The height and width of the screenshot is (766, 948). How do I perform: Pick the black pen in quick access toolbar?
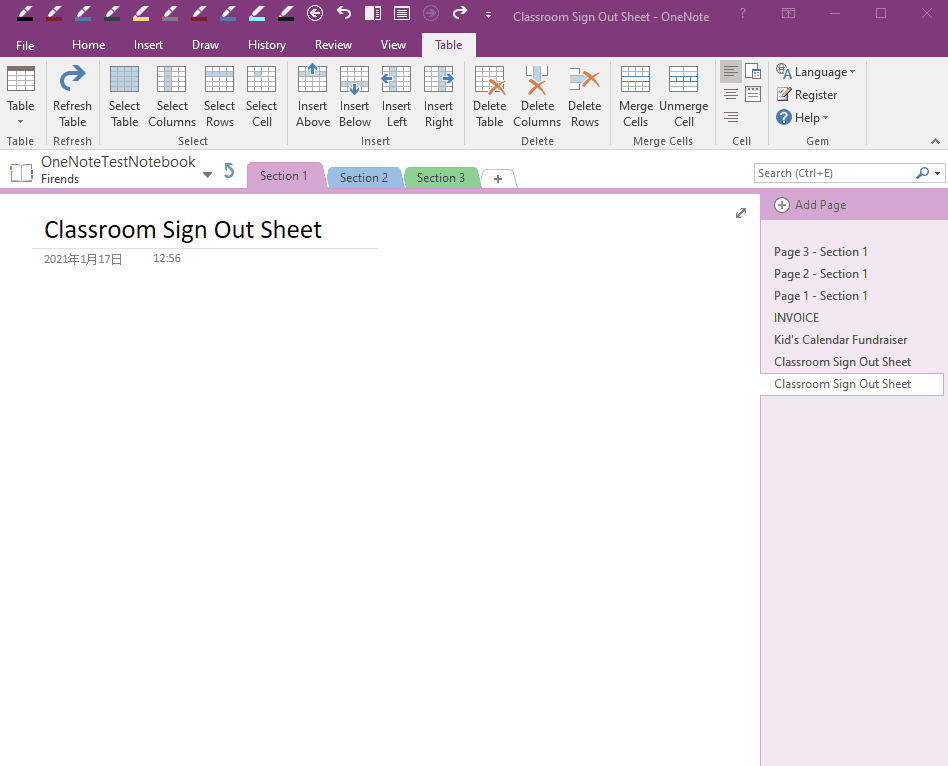25,13
